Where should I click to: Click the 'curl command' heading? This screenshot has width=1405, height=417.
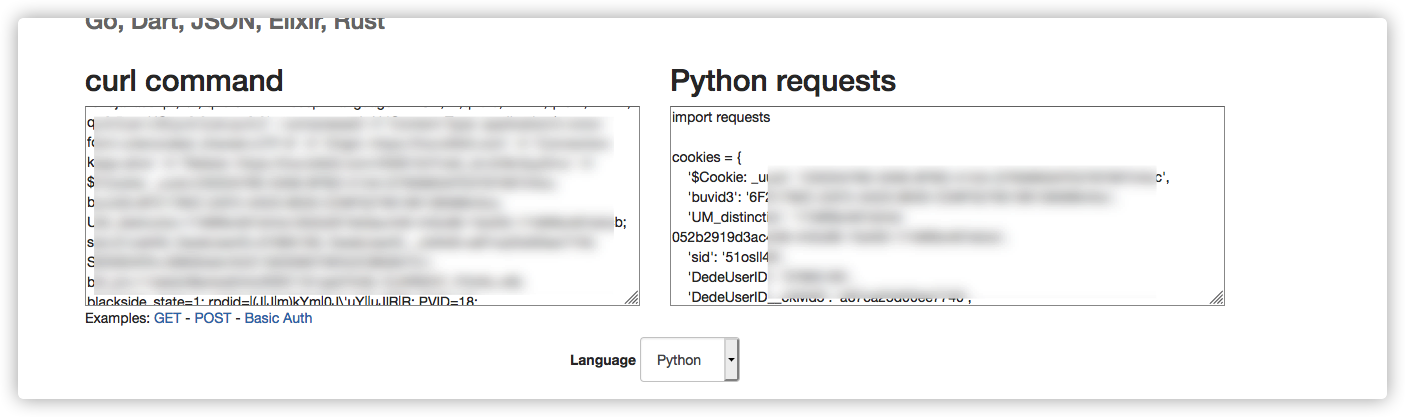click(184, 81)
